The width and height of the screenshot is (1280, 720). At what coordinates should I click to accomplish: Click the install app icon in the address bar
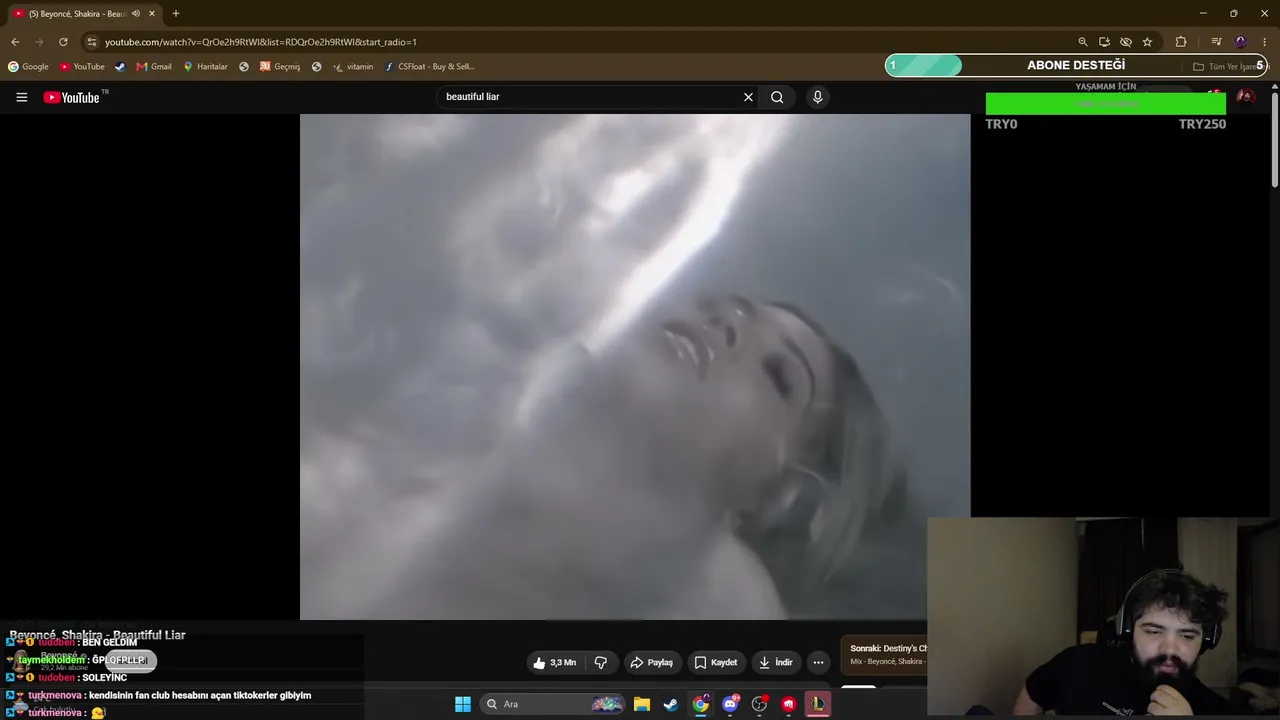pyautogui.click(x=1104, y=42)
